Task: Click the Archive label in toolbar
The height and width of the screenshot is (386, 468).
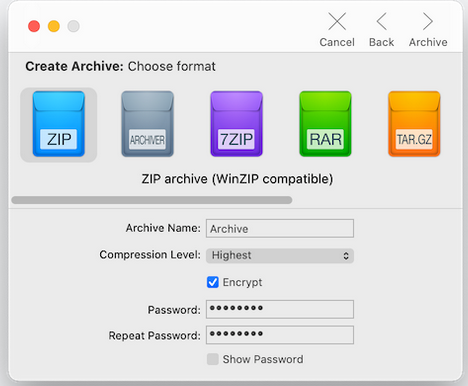Action: (x=428, y=42)
